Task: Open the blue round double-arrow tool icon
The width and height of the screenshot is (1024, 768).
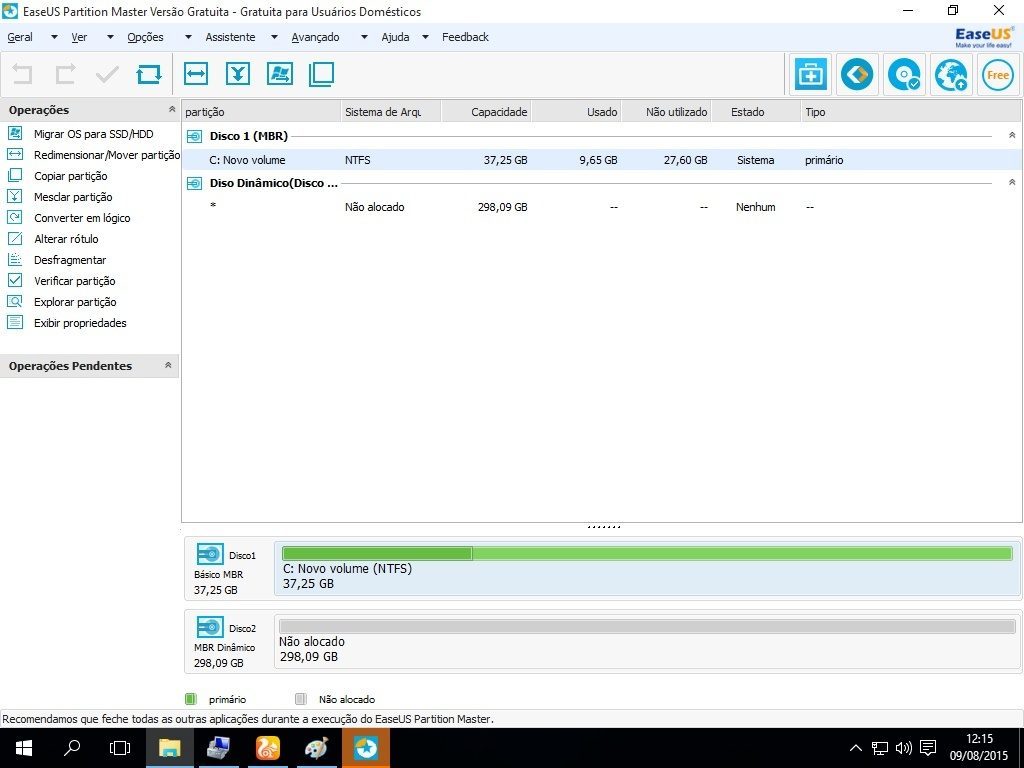Action: point(857,75)
